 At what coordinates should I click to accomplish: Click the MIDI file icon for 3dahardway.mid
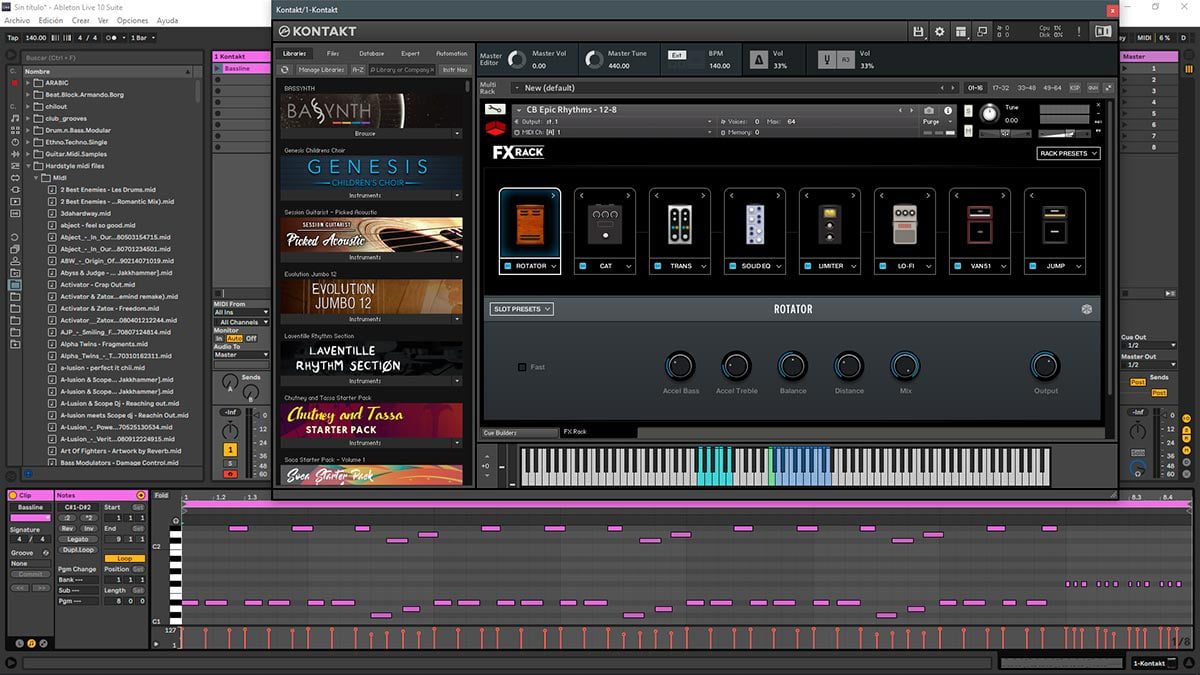pos(52,212)
